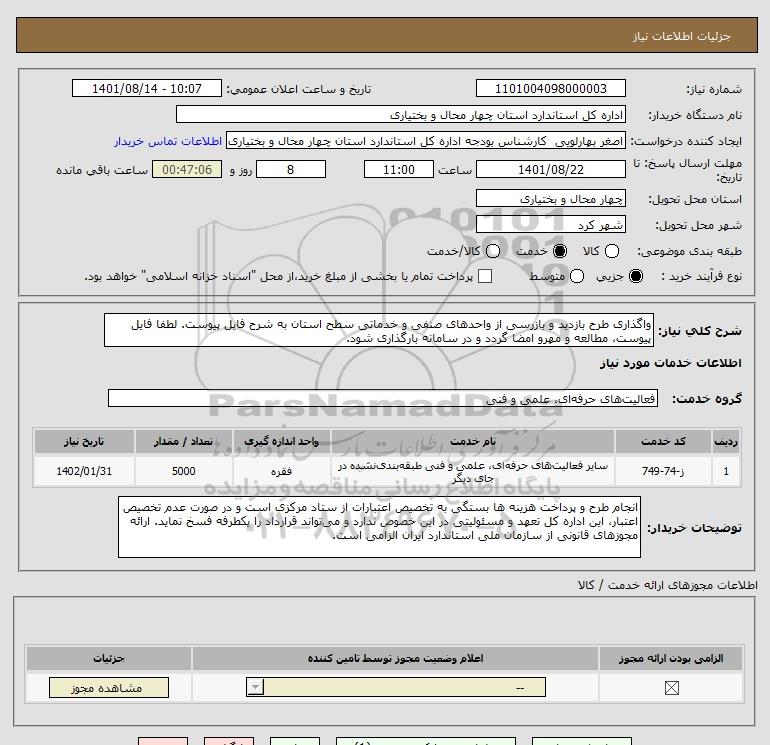Click the buyer organization name field

tap(401, 114)
